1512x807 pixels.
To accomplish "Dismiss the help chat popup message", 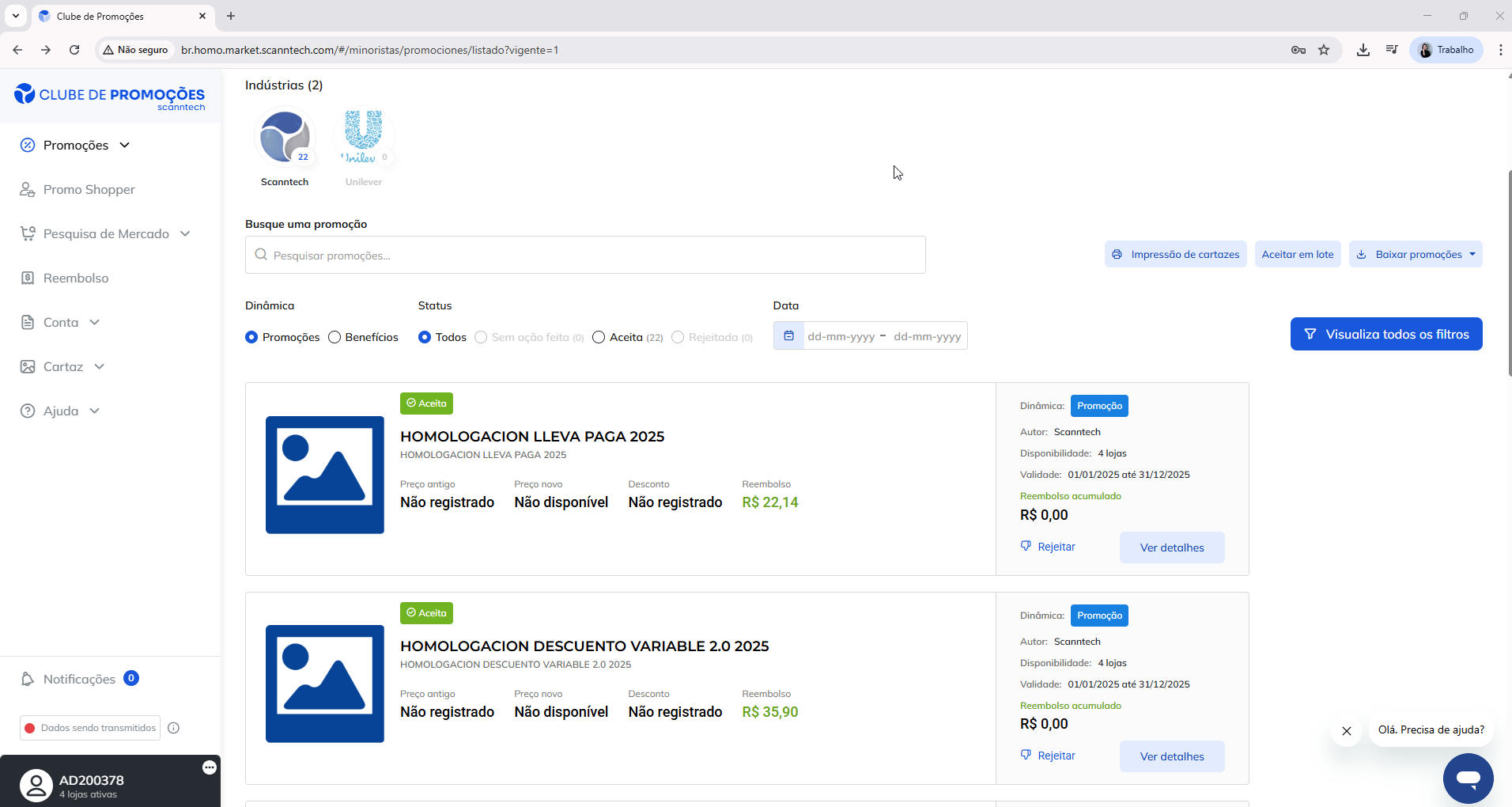I will click(x=1347, y=731).
